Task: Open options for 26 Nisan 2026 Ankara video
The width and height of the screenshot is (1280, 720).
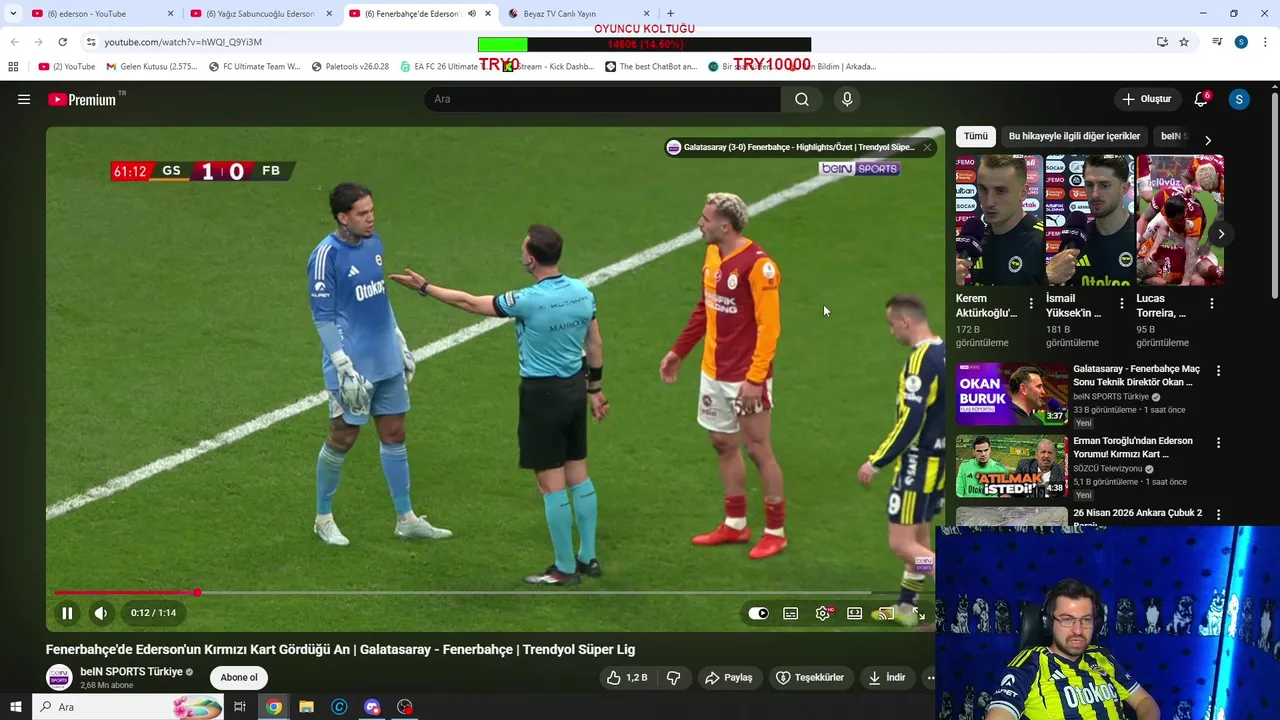Action: [1218, 514]
